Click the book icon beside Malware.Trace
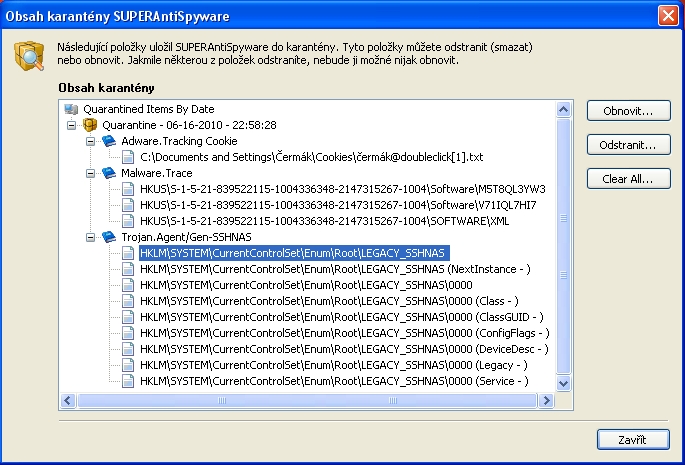 (x=109, y=173)
